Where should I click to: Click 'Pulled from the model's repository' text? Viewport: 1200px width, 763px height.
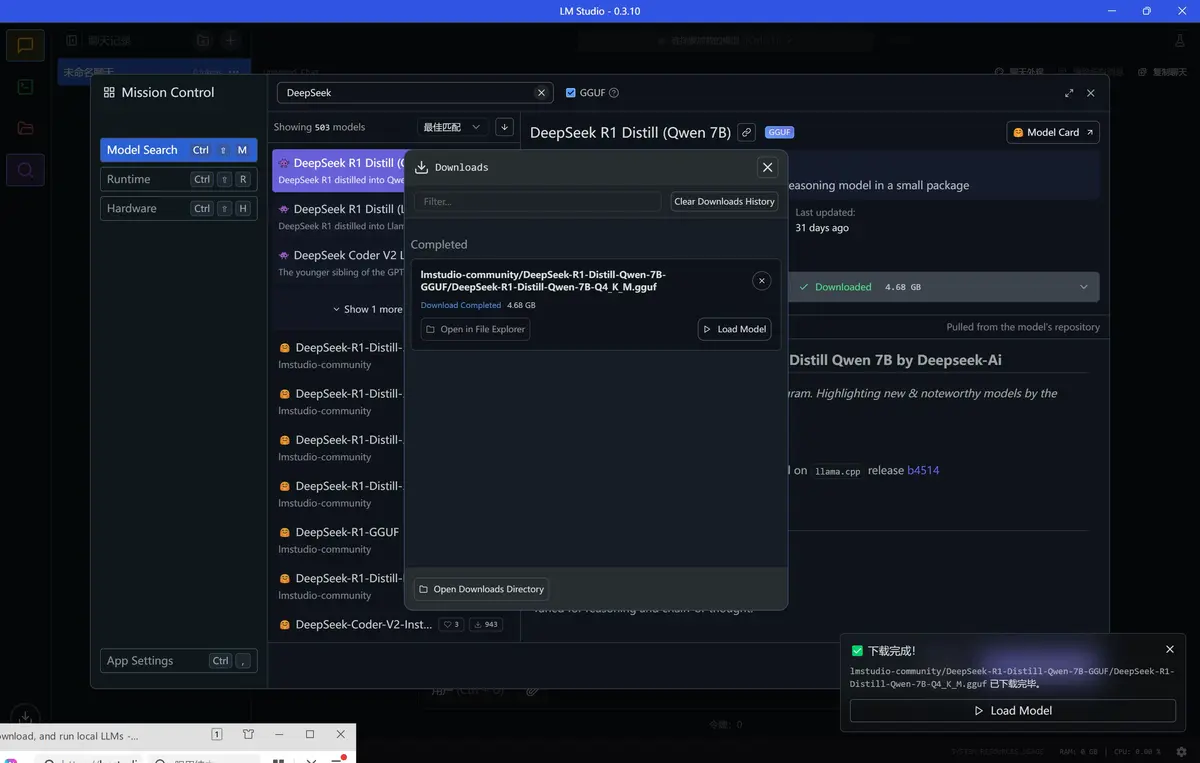pos(1023,327)
